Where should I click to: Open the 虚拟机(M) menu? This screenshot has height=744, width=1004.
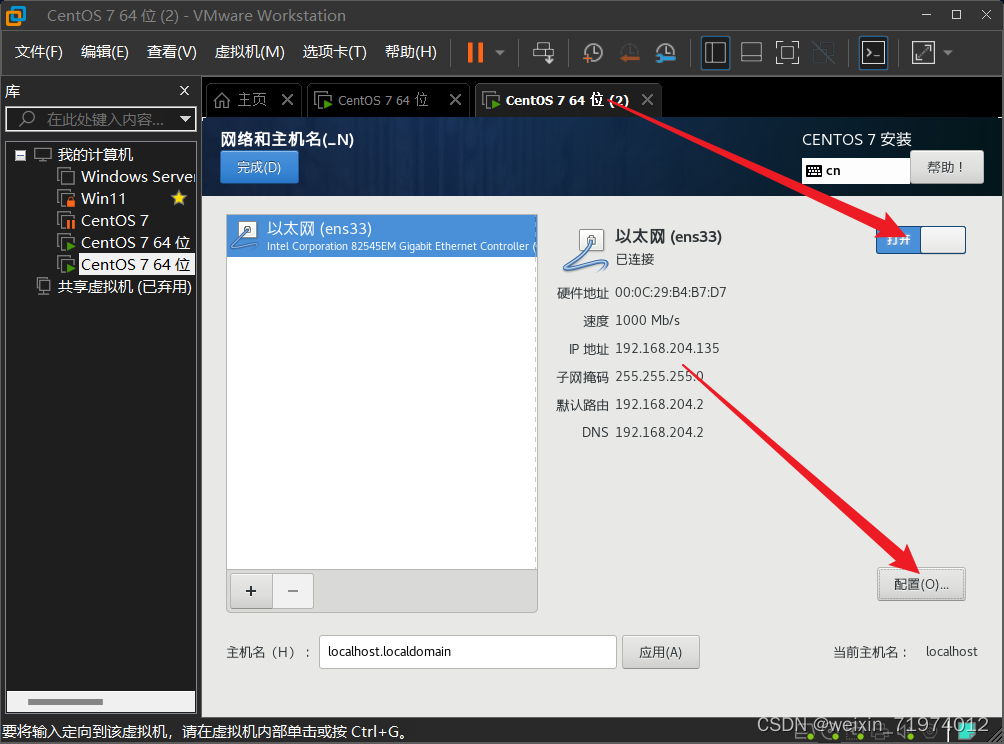click(249, 52)
